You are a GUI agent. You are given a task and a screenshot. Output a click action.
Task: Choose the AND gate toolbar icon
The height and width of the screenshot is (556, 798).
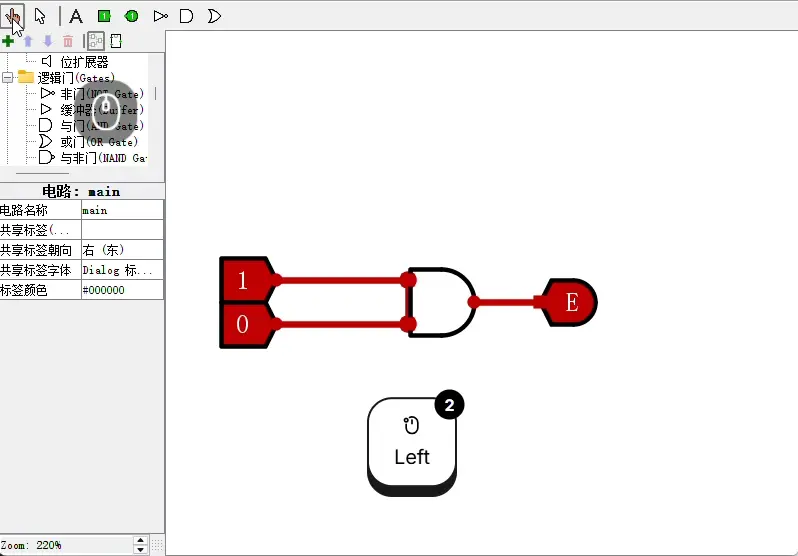pyautogui.click(x=186, y=15)
